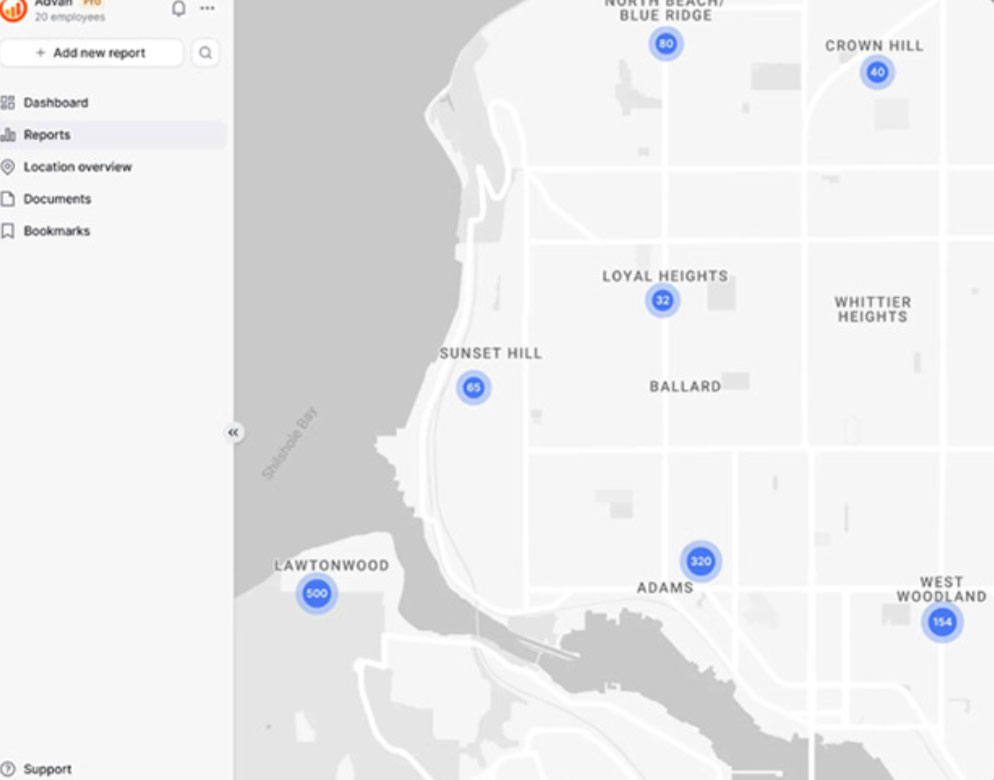Image resolution: width=994 pixels, height=780 pixels.
Task: Click the search magnifier icon
Action: 205,53
